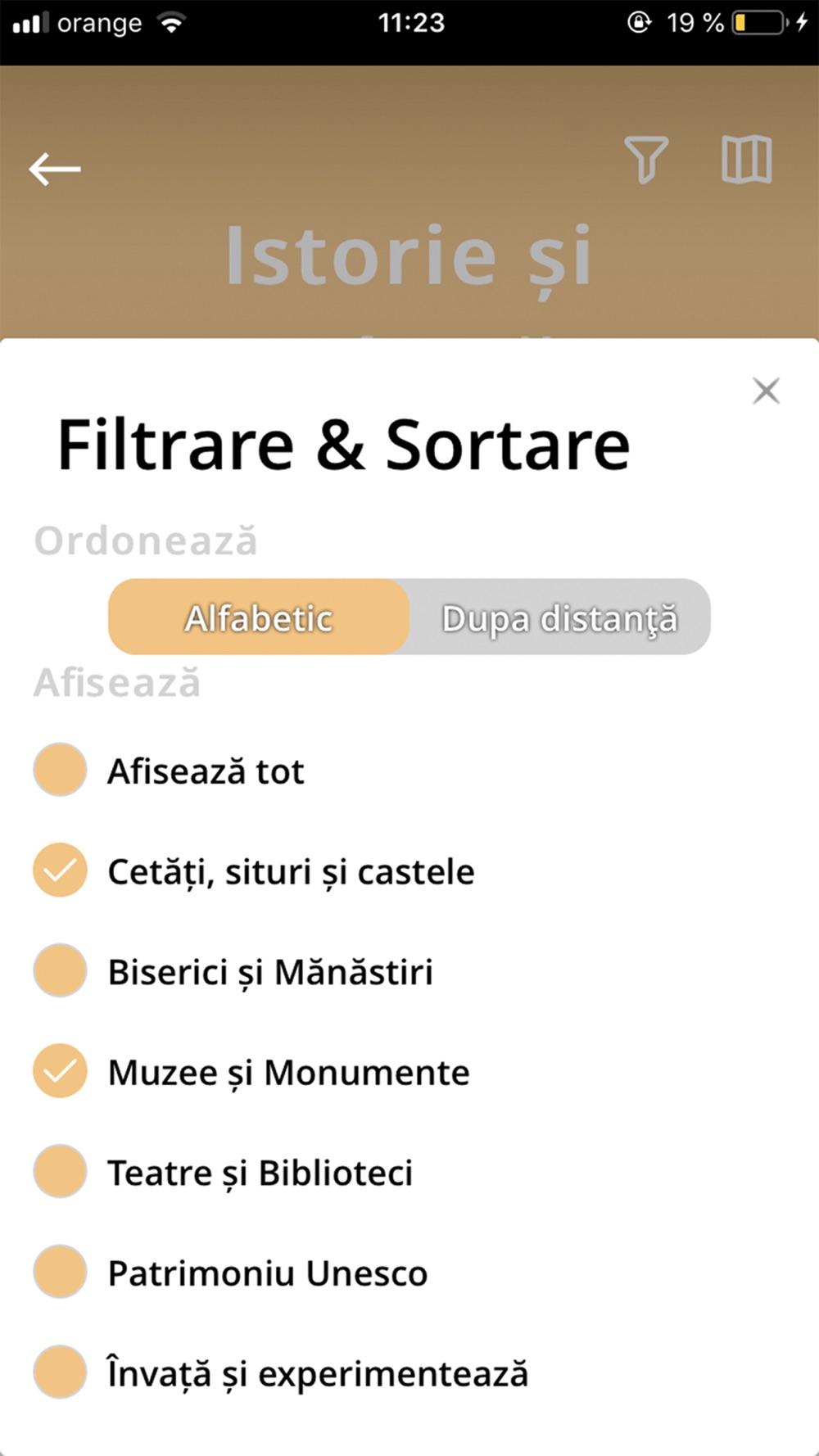Image resolution: width=819 pixels, height=1456 pixels.
Task: Select Alfabetic sorting option
Action: click(259, 617)
